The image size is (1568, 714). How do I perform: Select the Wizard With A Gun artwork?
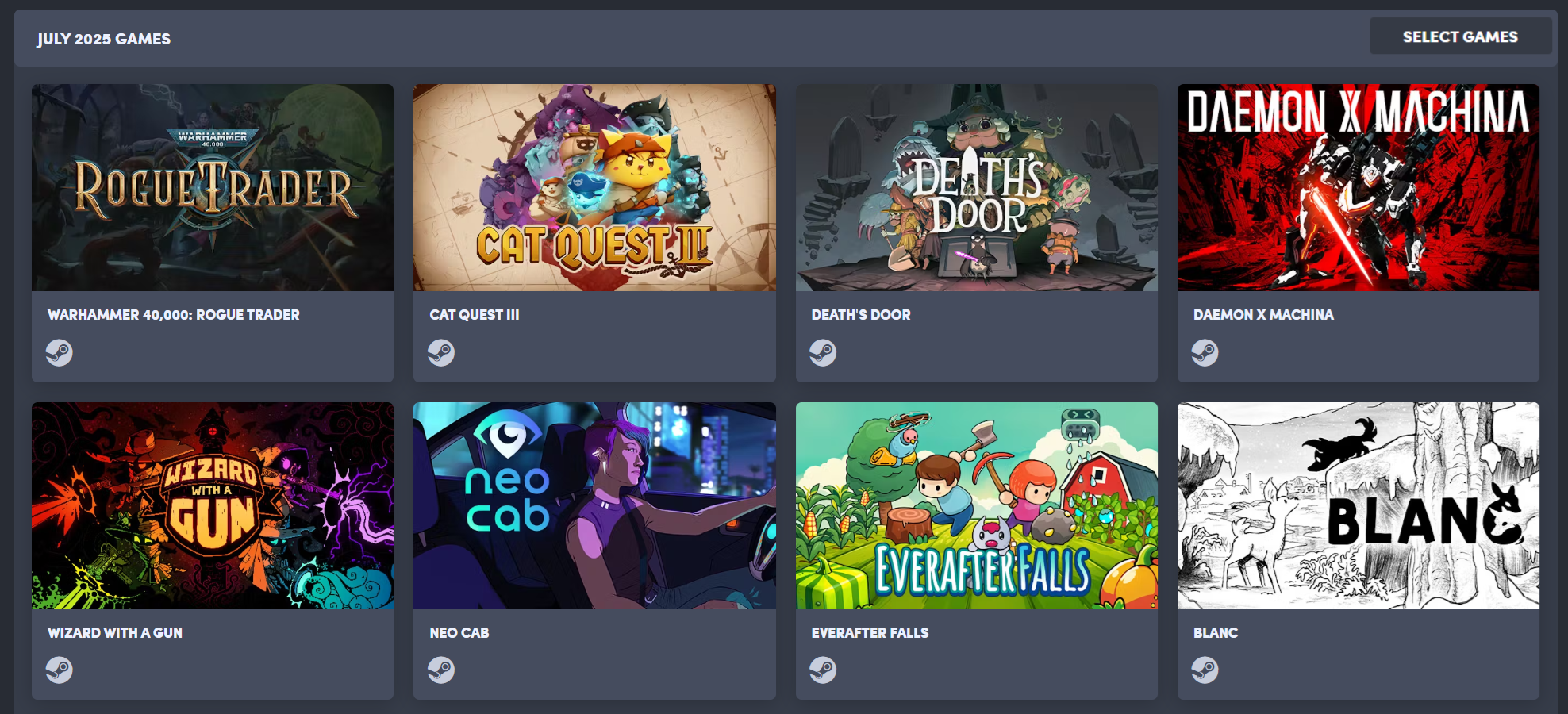213,505
